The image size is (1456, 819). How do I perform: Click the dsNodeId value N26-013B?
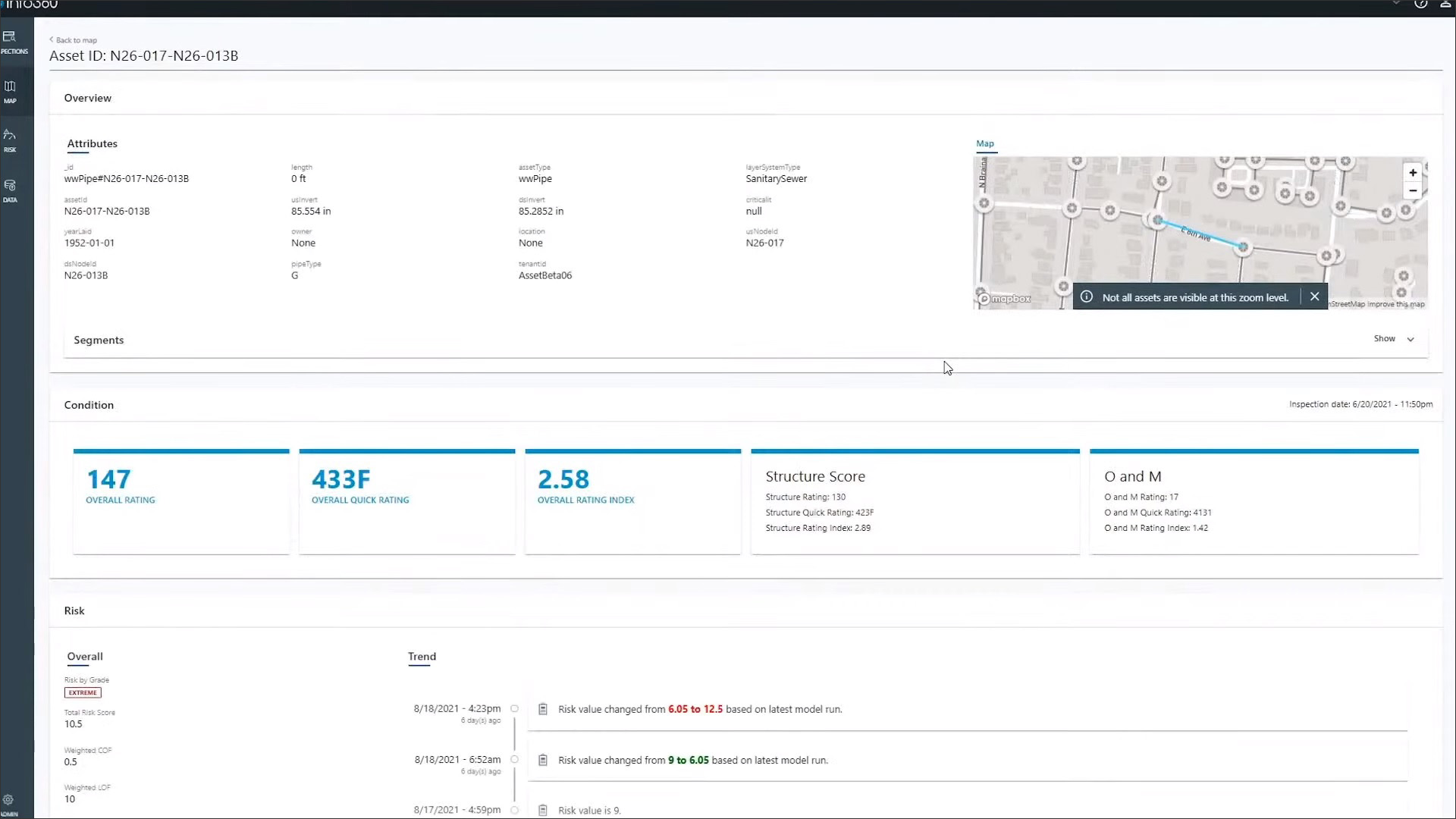coord(86,275)
